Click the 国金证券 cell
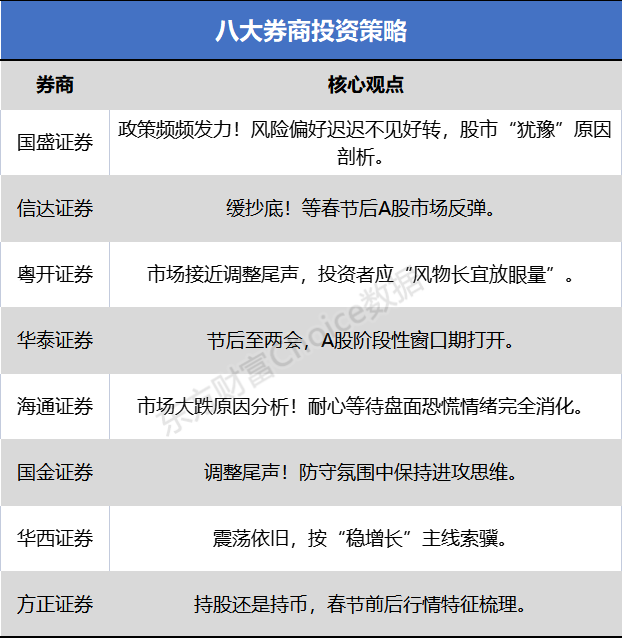The image size is (622, 638). pyautogui.click(x=55, y=472)
